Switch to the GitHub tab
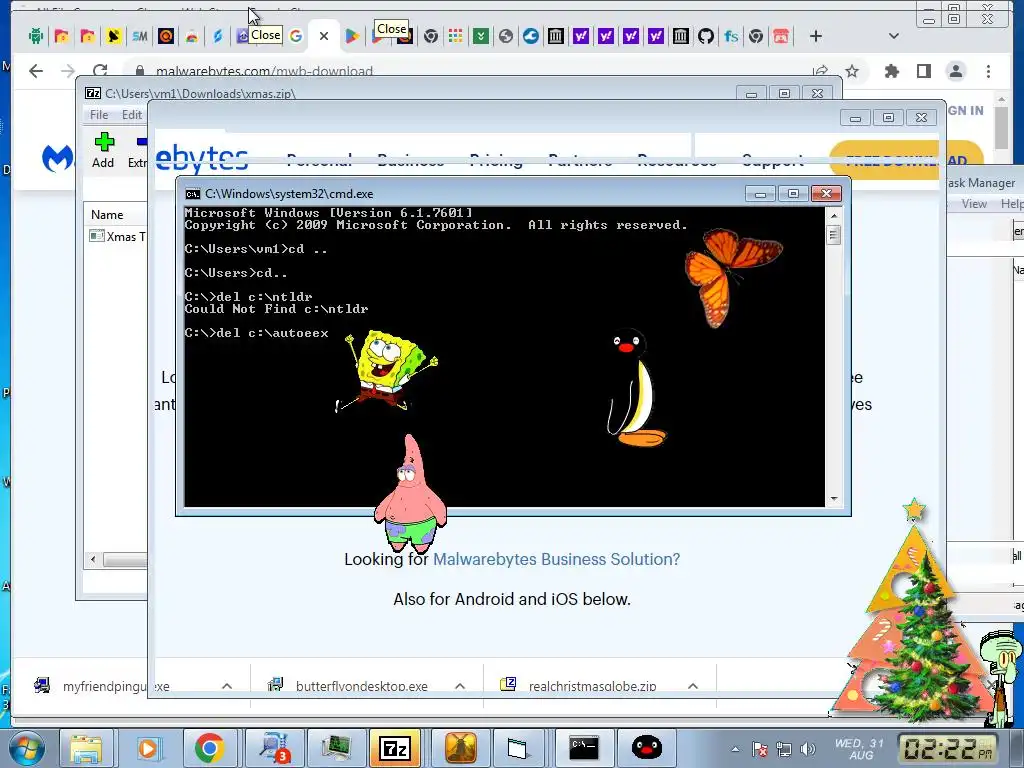 [x=705, y=37]
